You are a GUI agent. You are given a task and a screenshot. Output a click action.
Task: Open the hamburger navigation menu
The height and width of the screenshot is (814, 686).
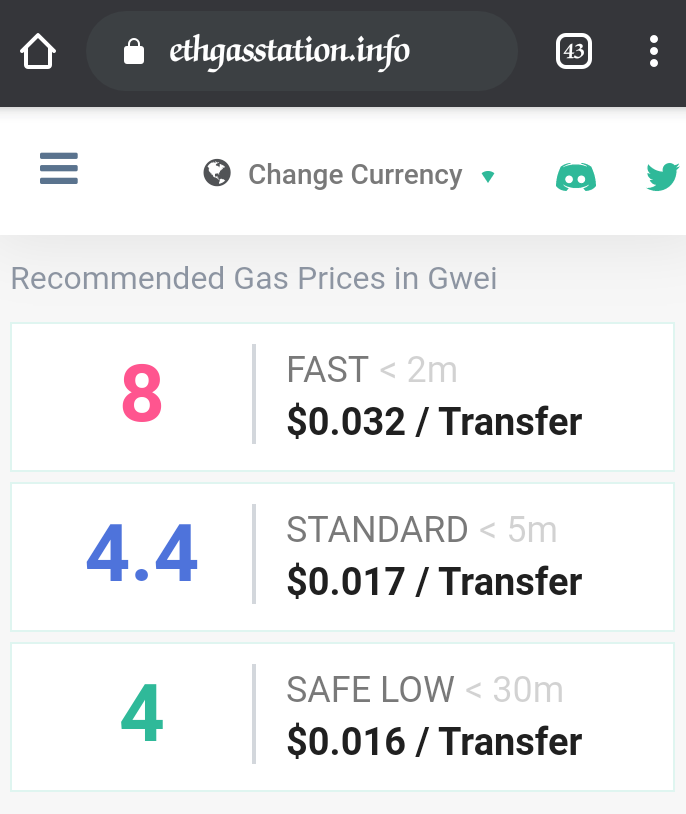pos(59,168)
